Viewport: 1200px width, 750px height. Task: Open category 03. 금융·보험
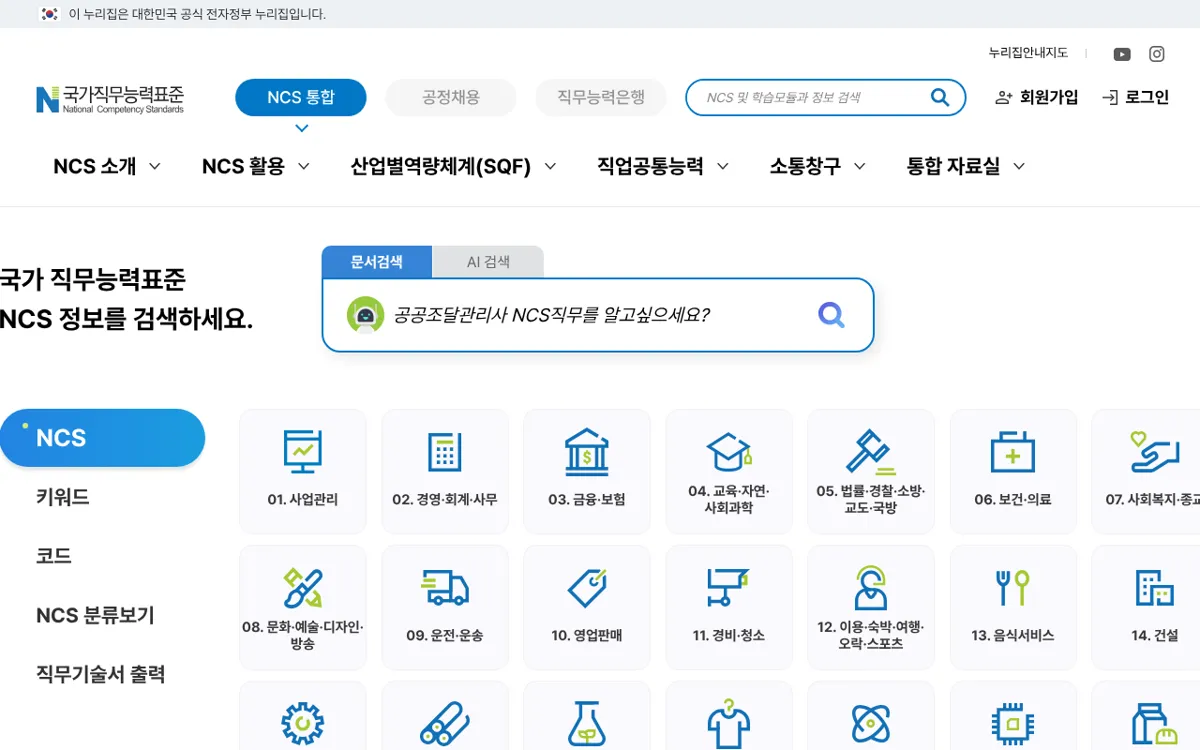click(587, 471)
